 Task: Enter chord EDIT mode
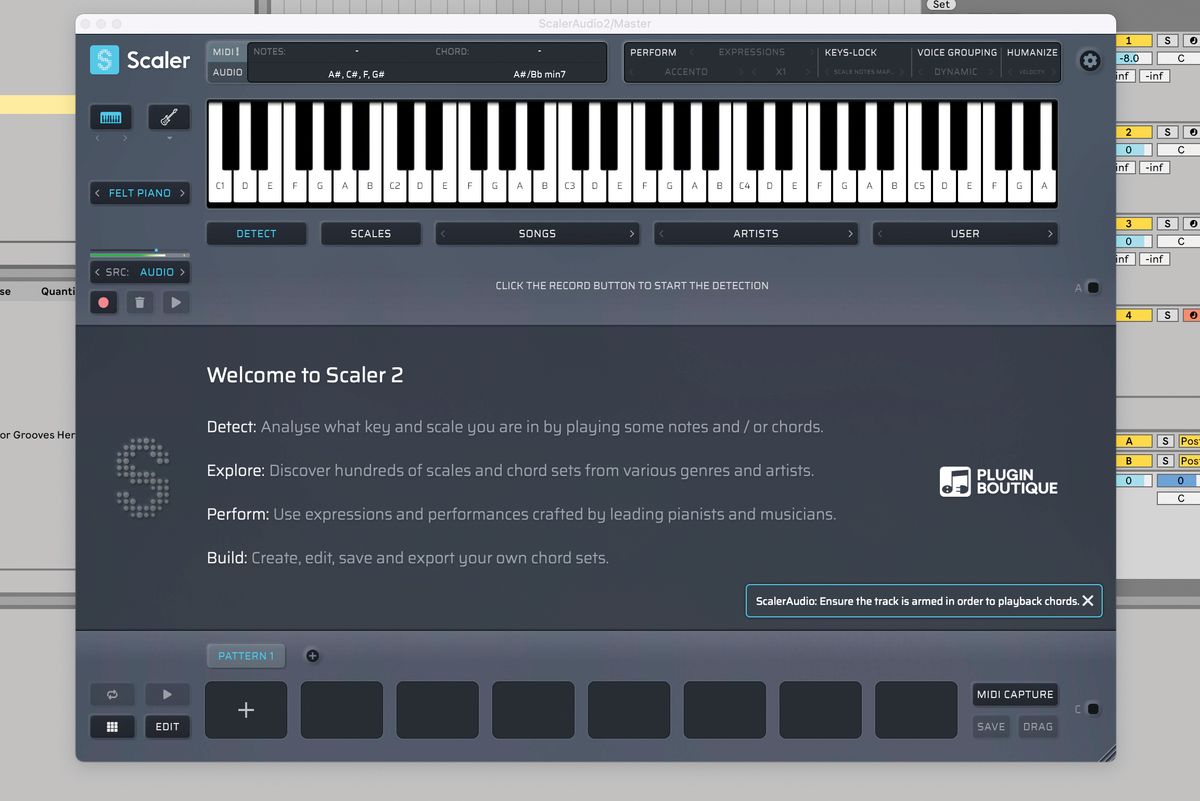pos(167,727)
